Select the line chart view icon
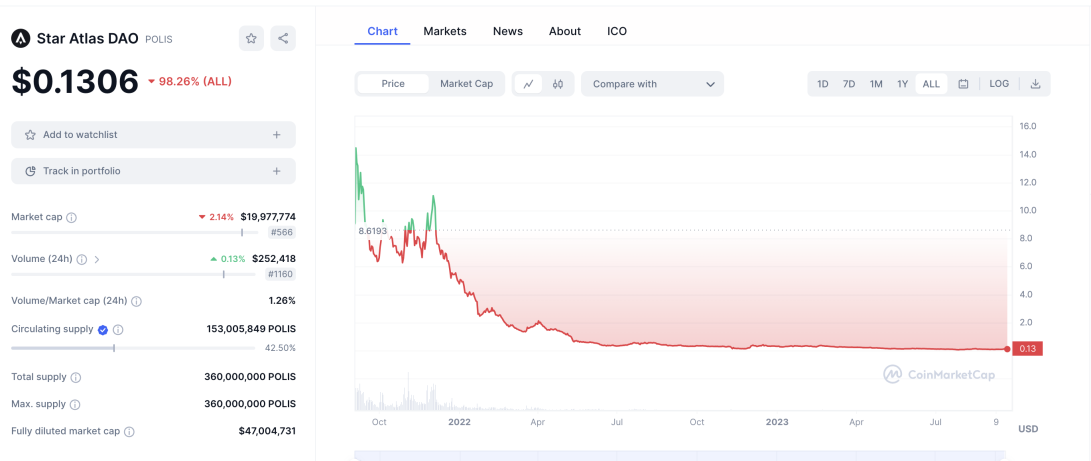This screenshot has width=1091, height=461. click(x=529, y=84)
